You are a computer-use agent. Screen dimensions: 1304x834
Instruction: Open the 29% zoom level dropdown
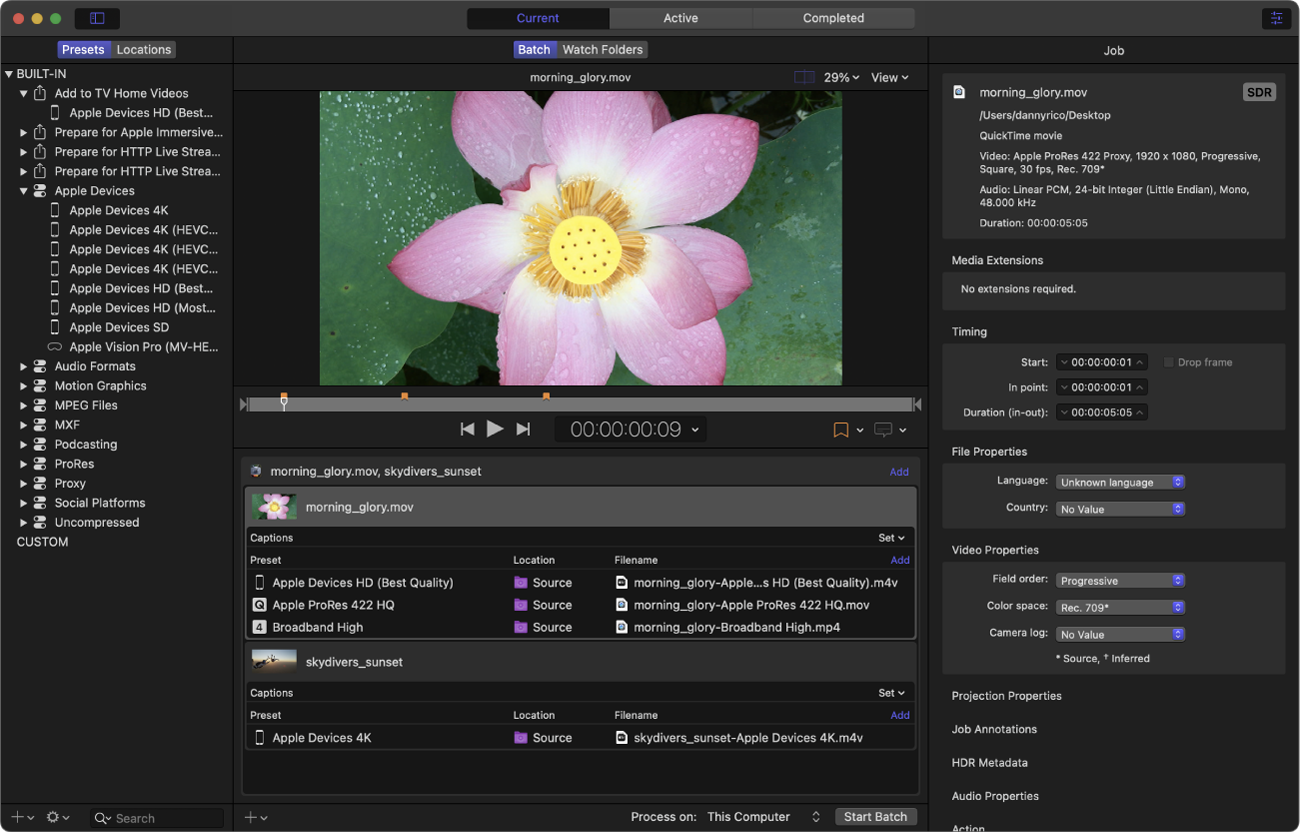coord(841,77)
